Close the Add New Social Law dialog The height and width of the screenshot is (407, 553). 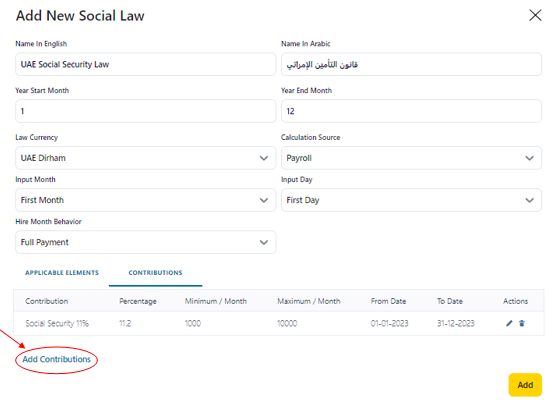[x=535, y=15]
